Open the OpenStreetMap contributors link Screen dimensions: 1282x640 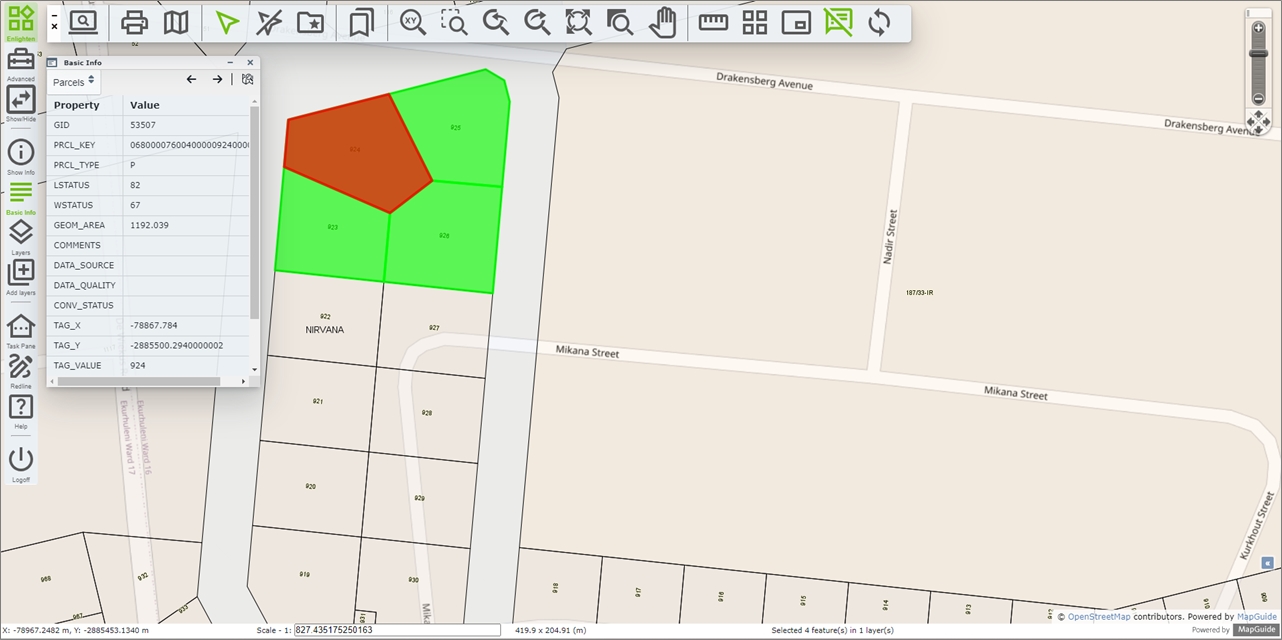(1099, 617)
